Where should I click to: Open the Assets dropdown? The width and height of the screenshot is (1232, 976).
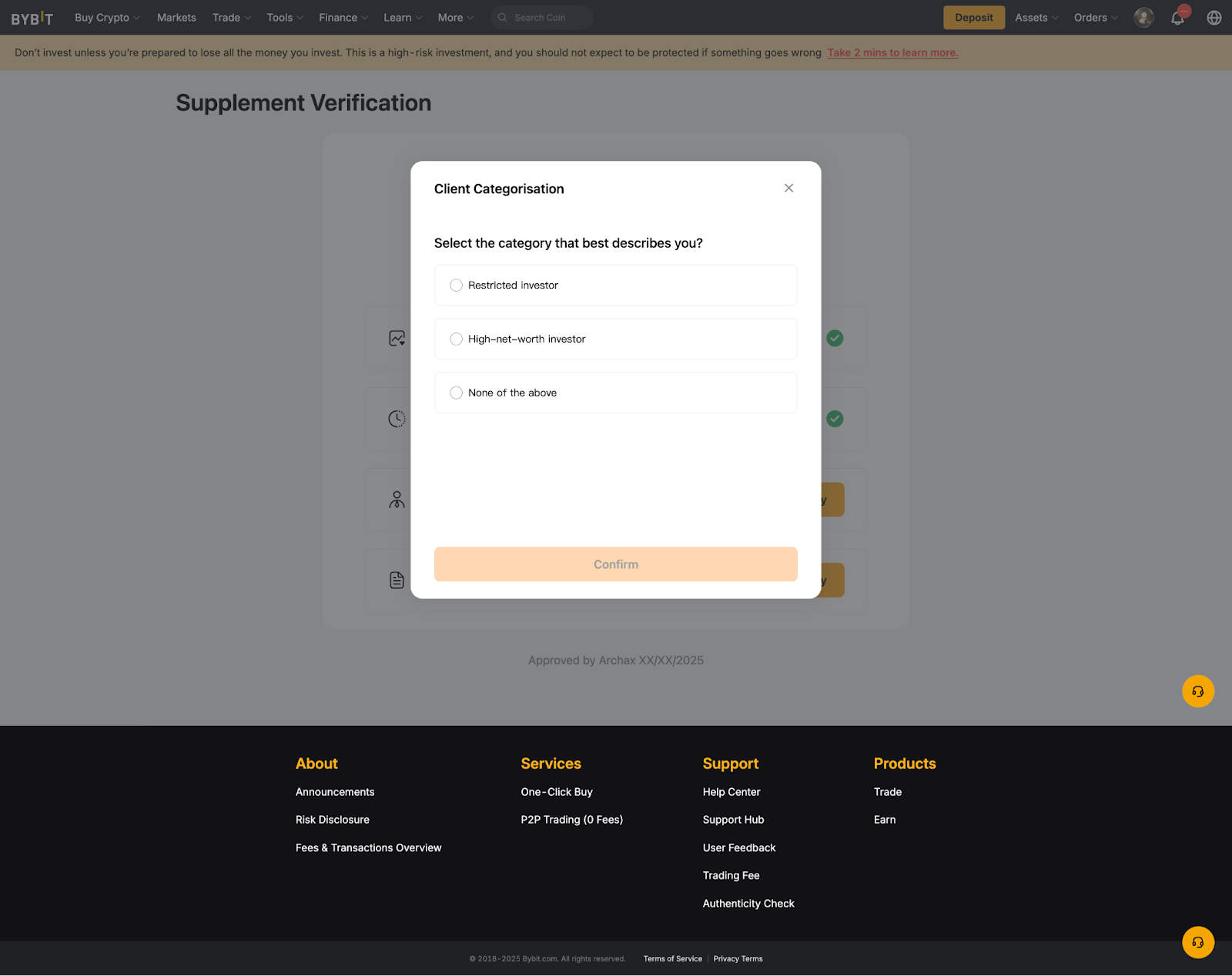(1036, 18)
